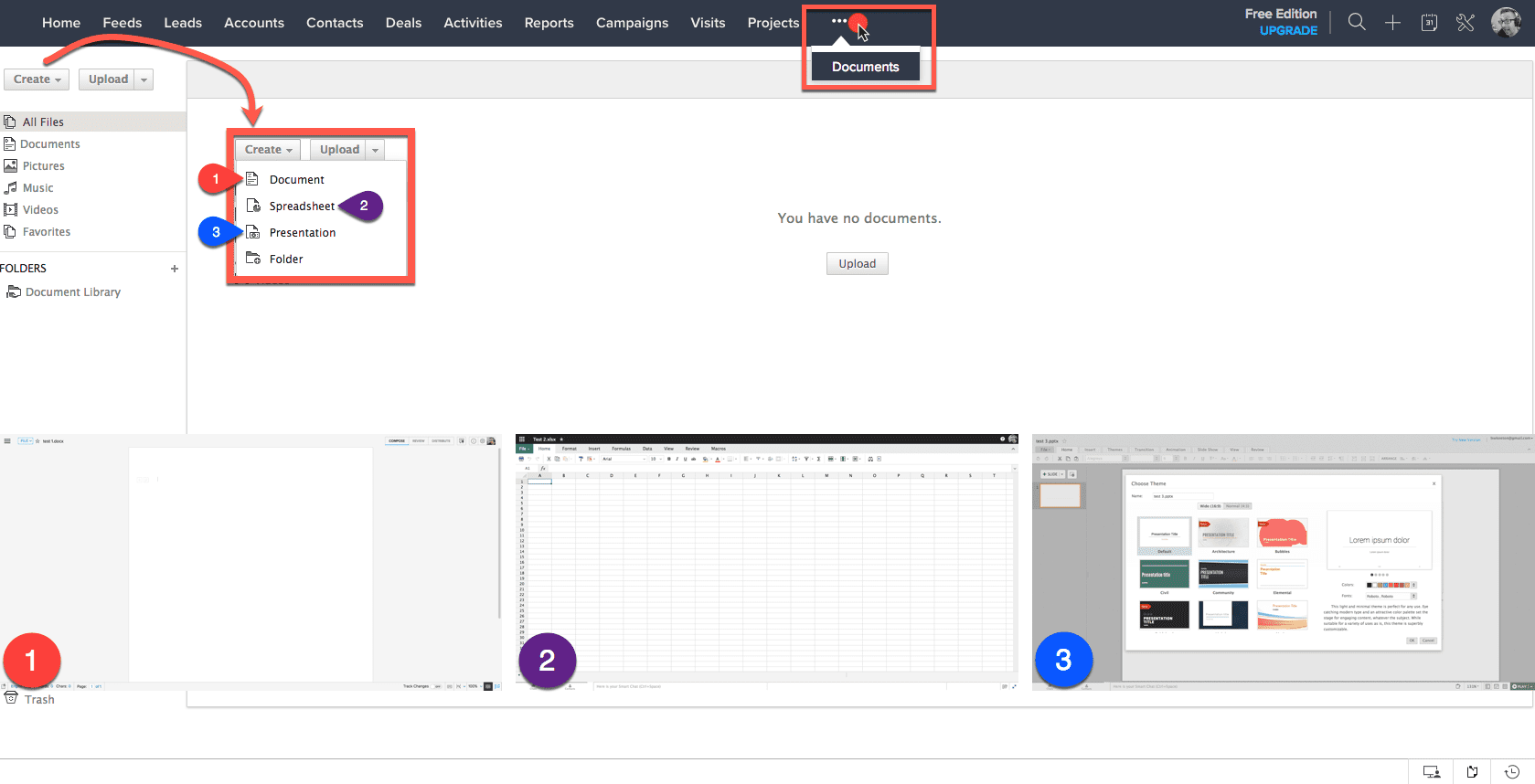Select Documents from the more menu
The image size is (1535, 784).
[x=865, y=67]
